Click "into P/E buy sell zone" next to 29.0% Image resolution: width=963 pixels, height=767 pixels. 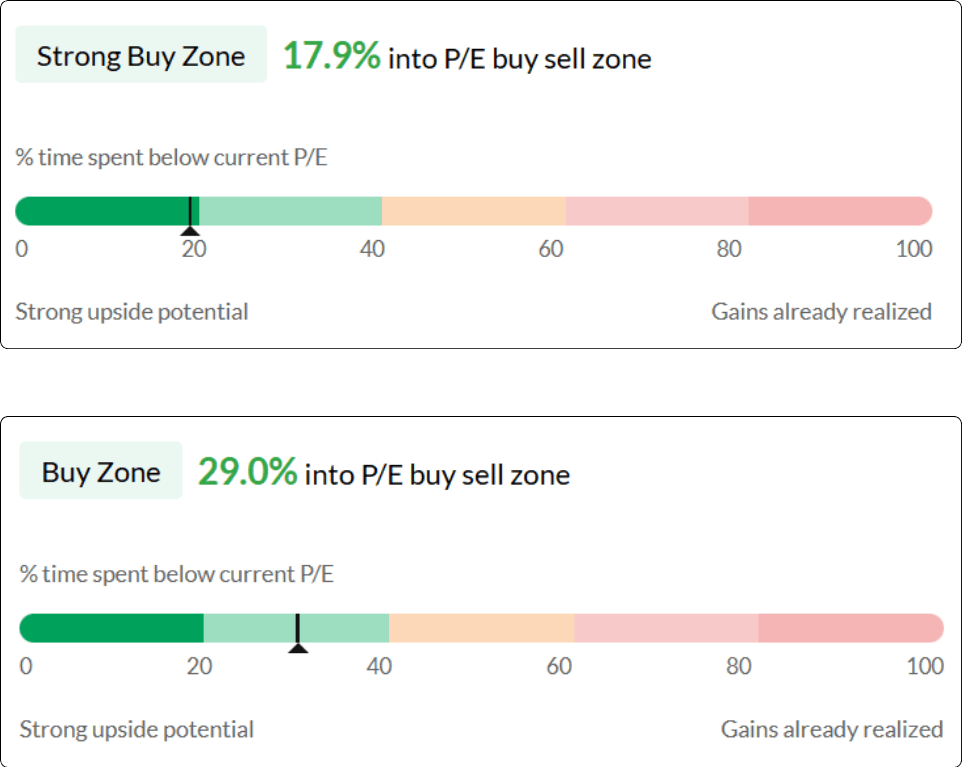coord(437,474)
